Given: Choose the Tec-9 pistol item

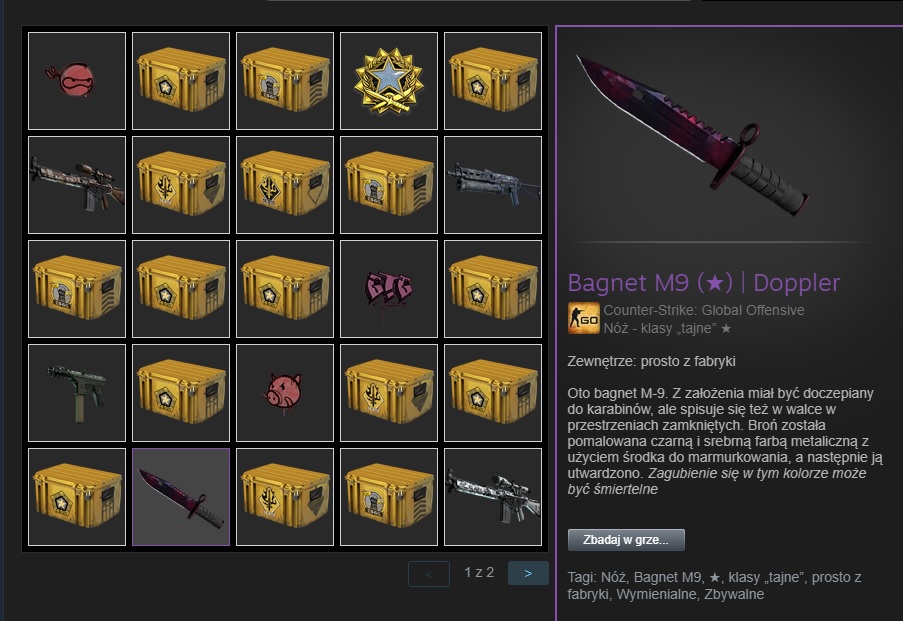Looking at the screenshot, I should pyautogui.click(x=77, y=393).
